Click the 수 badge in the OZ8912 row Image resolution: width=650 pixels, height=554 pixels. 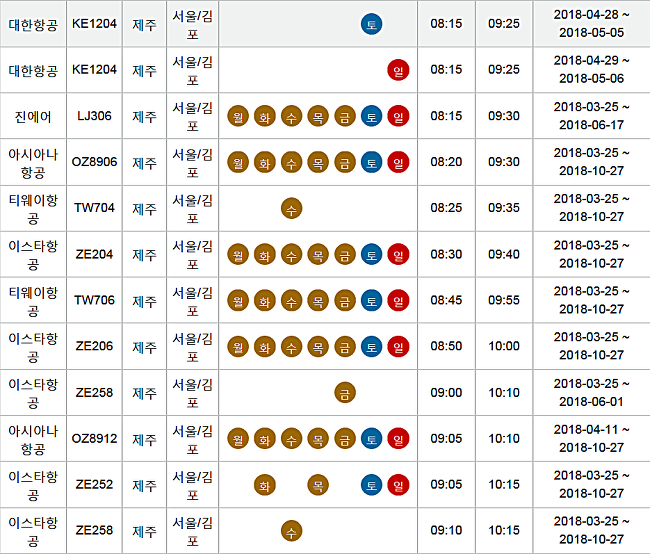pyautogui.click(x=291, y=439)
